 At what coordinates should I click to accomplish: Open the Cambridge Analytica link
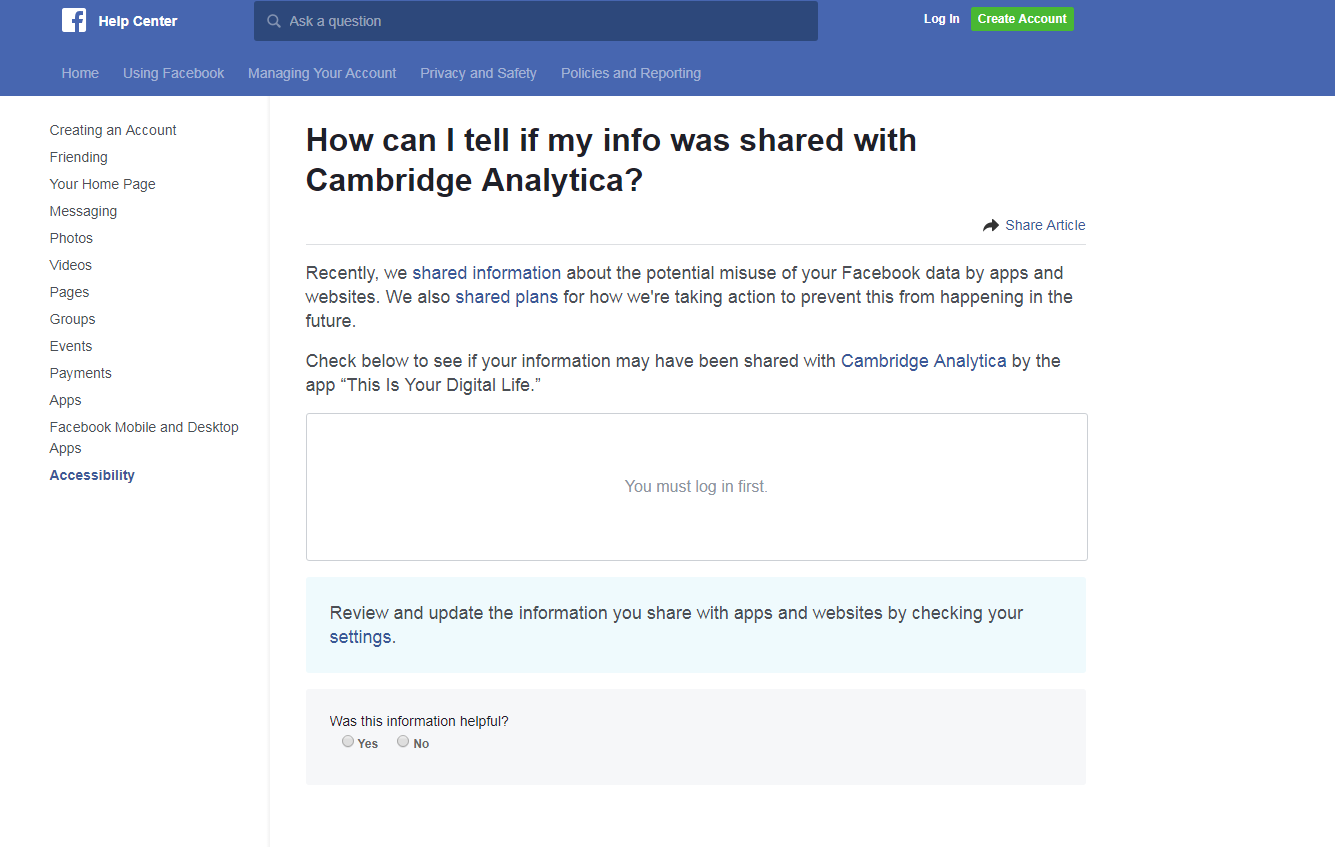[923, 361]
